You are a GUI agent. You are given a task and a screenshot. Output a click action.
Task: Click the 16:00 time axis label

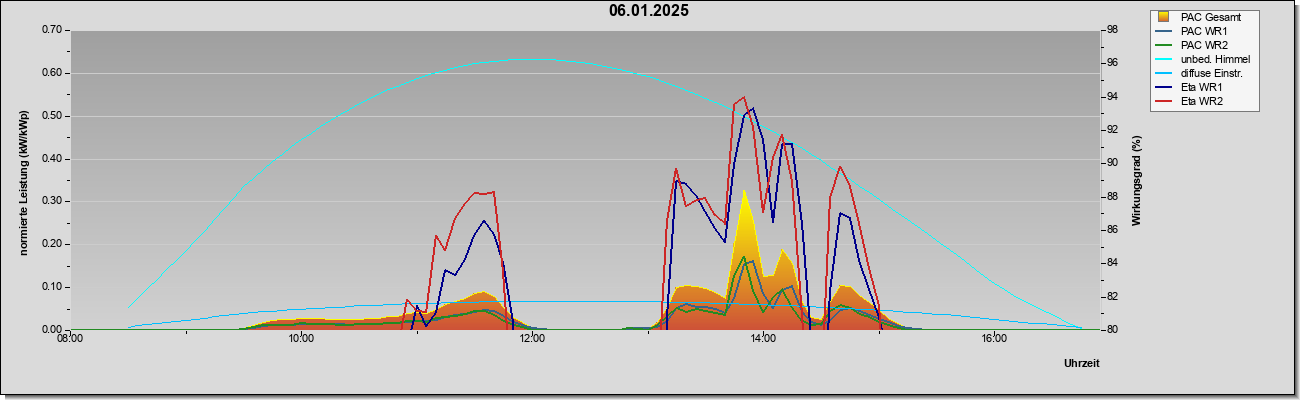point(993,337)
